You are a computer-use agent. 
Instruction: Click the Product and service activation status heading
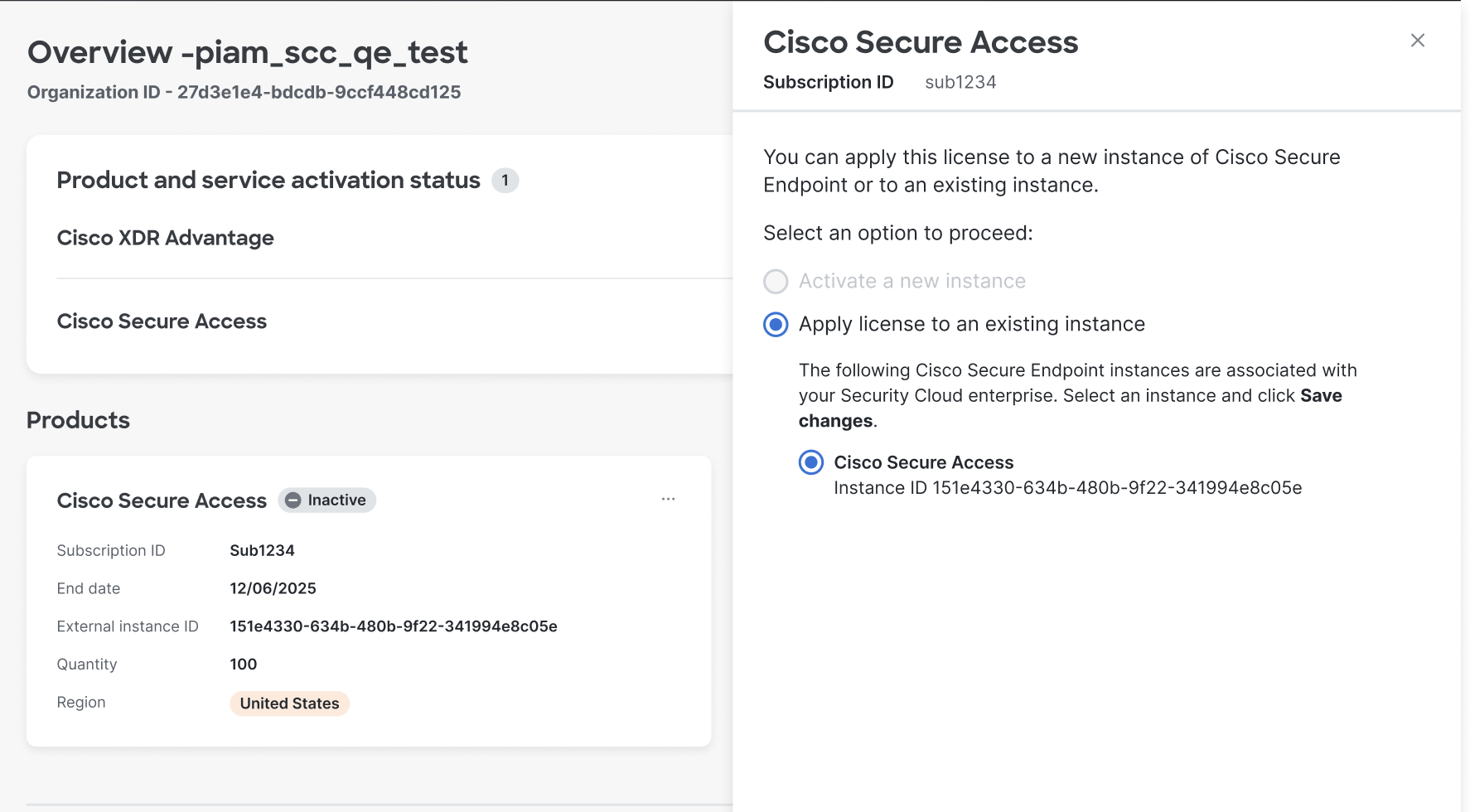pyautogui.click(x=268, y=180)
